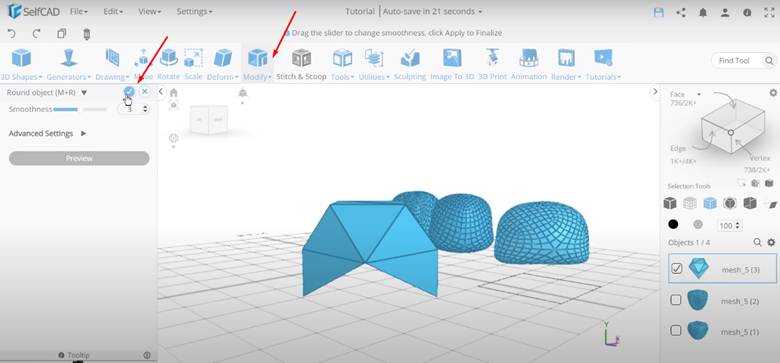
Task: Click the search icon in Objects panel
Action: click(757, 242)
